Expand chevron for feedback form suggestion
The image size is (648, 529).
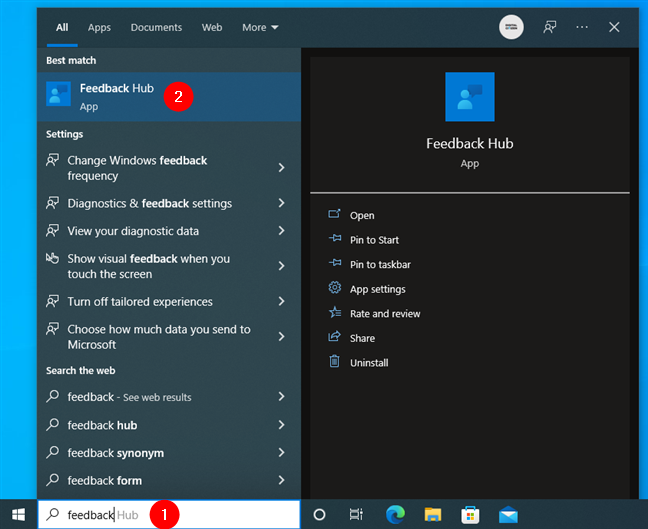coord(281,480)
